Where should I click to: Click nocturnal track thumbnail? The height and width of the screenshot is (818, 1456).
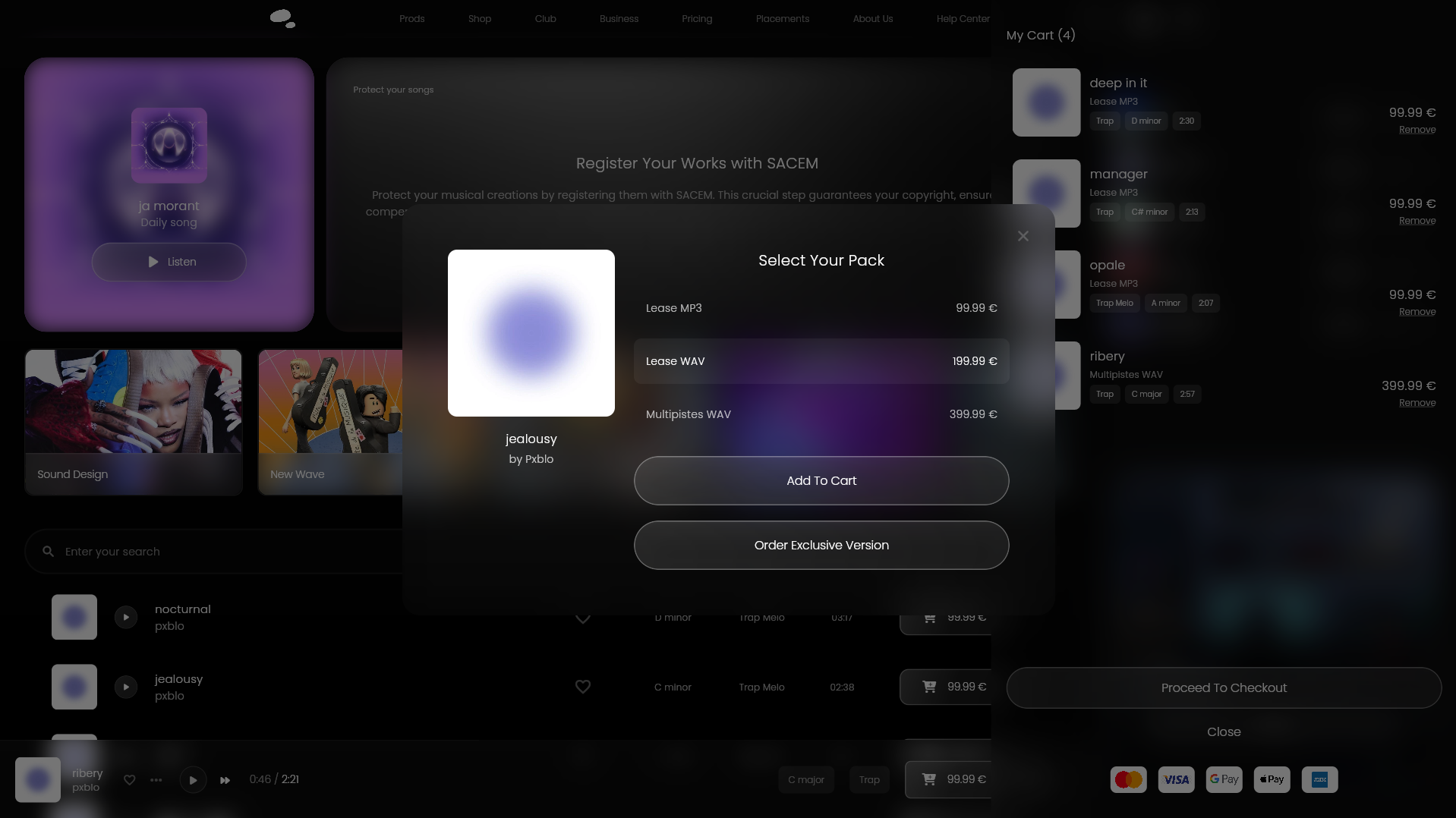[74, 617]
